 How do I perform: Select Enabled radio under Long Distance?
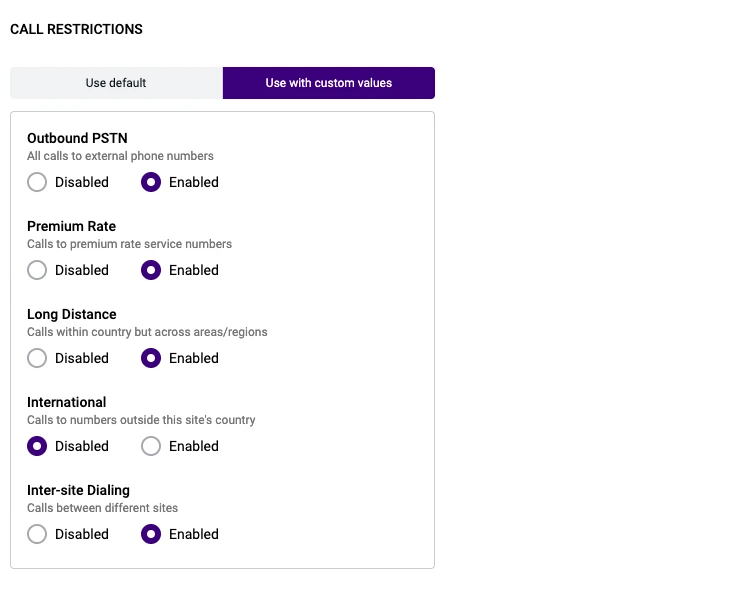point(151,358)
